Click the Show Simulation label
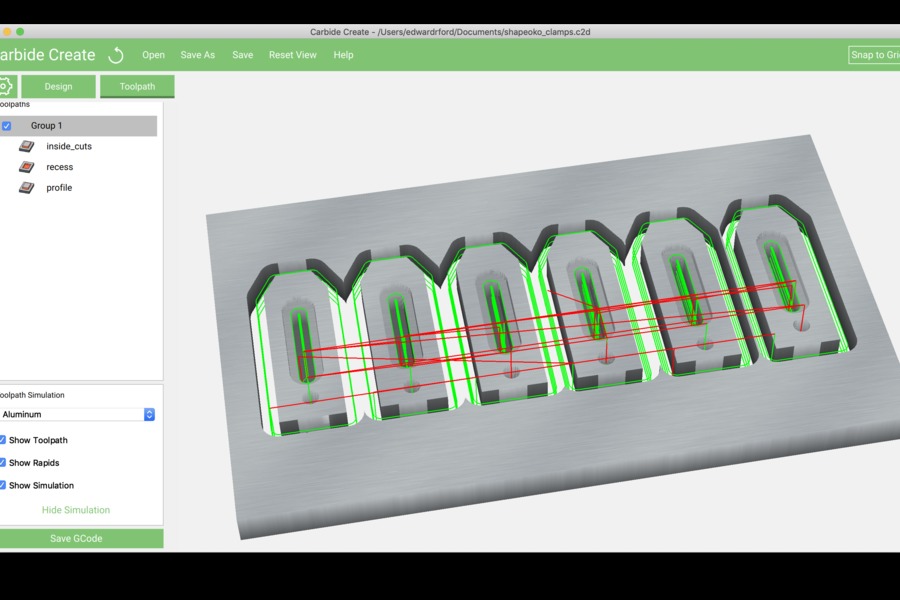900x600 pixels. click(41, 485)
